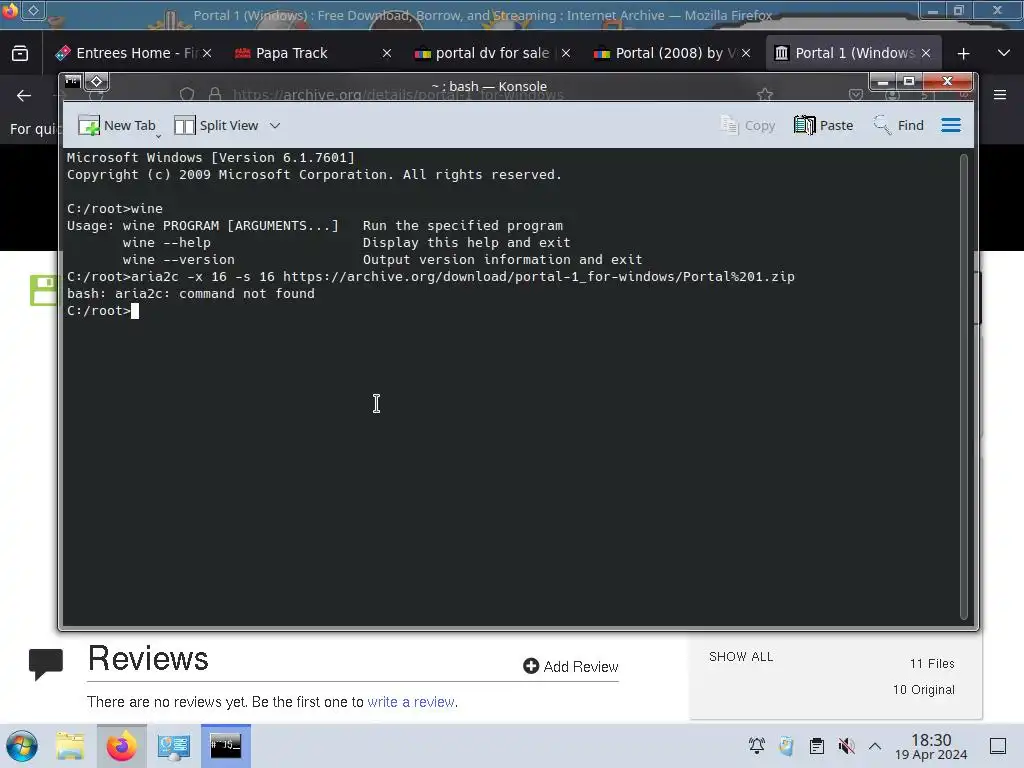Image resolution: width=1024 pixels, height=768 pixels.
Task: Switch to Entrees Home tab
Action: click(135, 54)
